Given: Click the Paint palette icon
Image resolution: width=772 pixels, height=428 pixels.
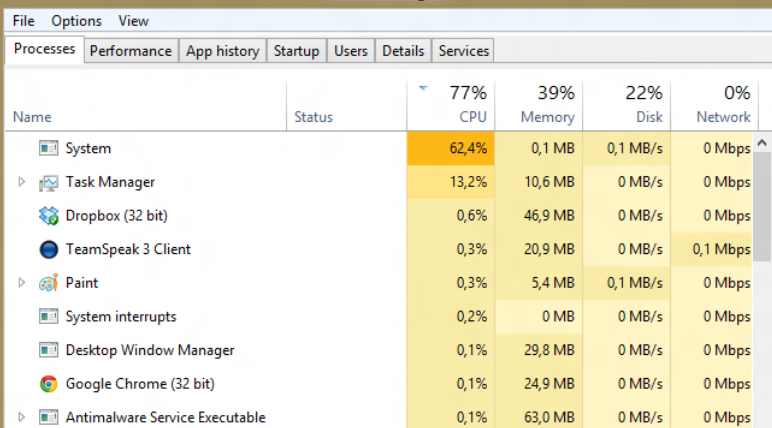Looking at the screenshot, I should click(x=48, y=283).
